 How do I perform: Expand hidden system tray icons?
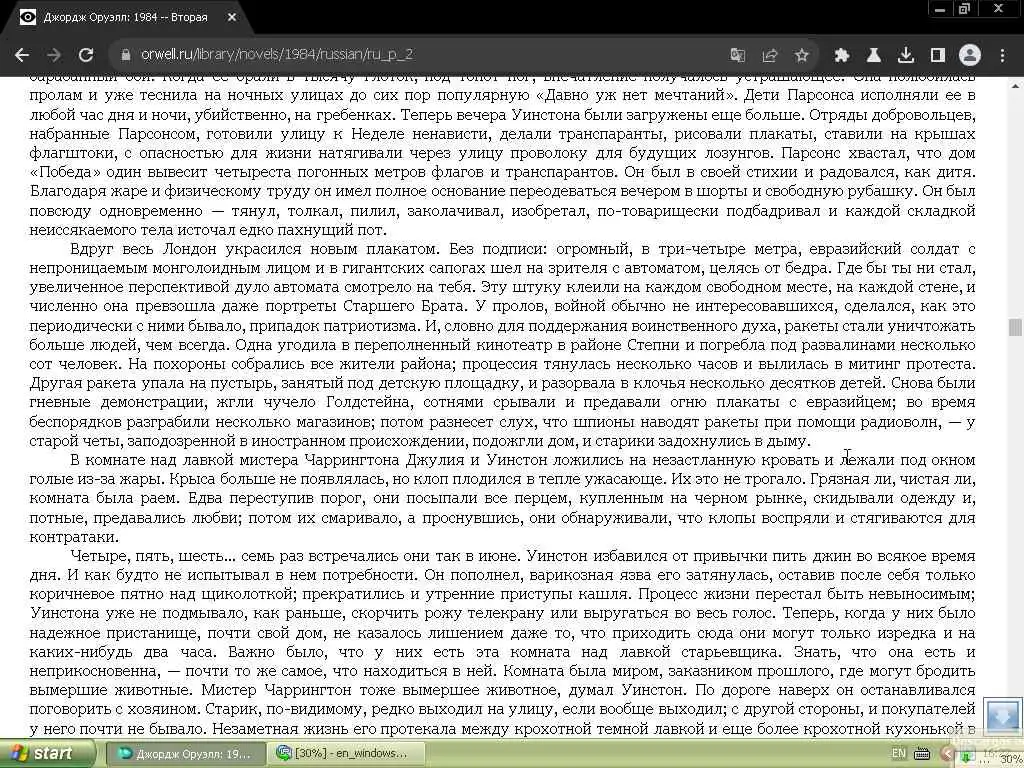pyautogui.click(x=947, y=754)
